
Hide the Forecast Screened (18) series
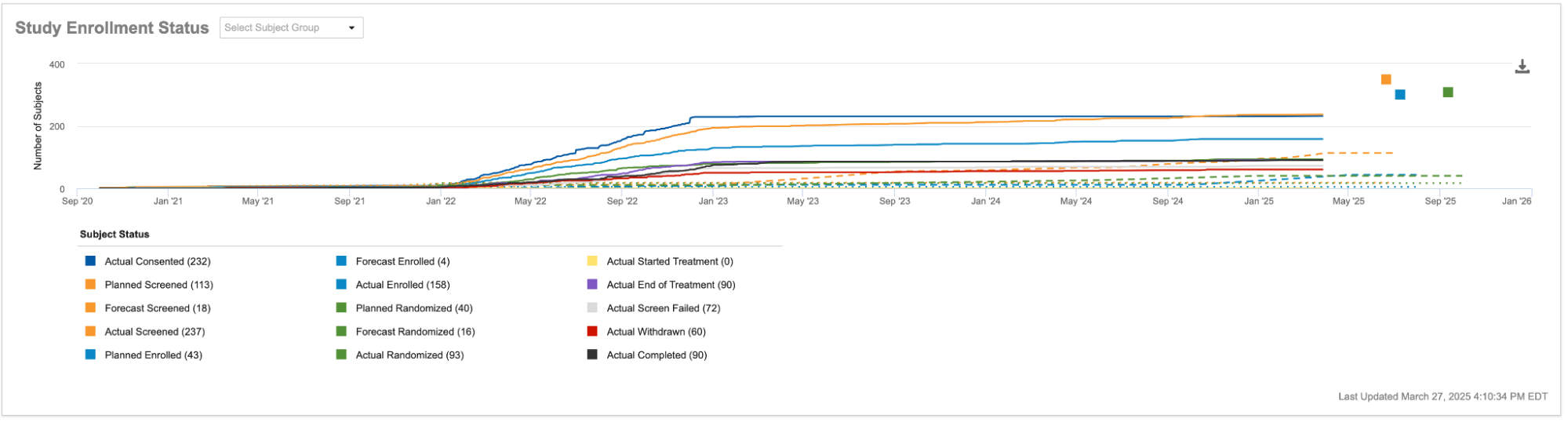pyautogui.click(x=157, y=308)
